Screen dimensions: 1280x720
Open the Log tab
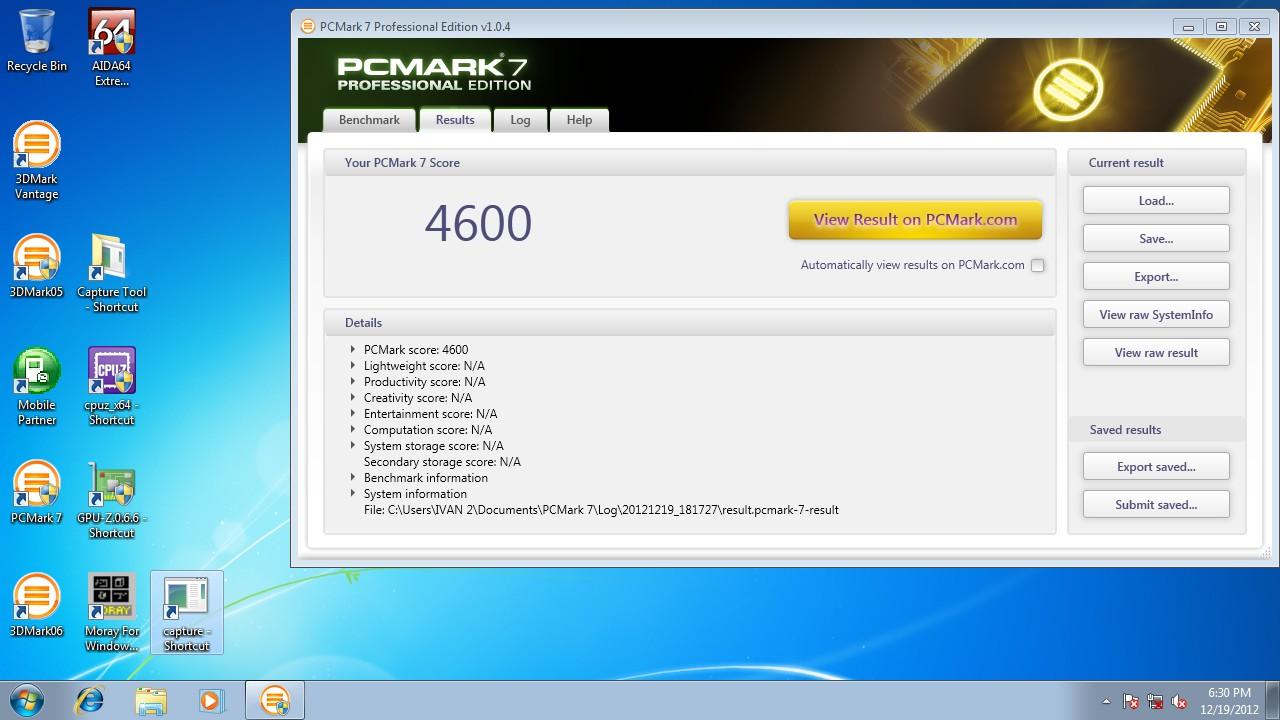click(x=520, y=120)
